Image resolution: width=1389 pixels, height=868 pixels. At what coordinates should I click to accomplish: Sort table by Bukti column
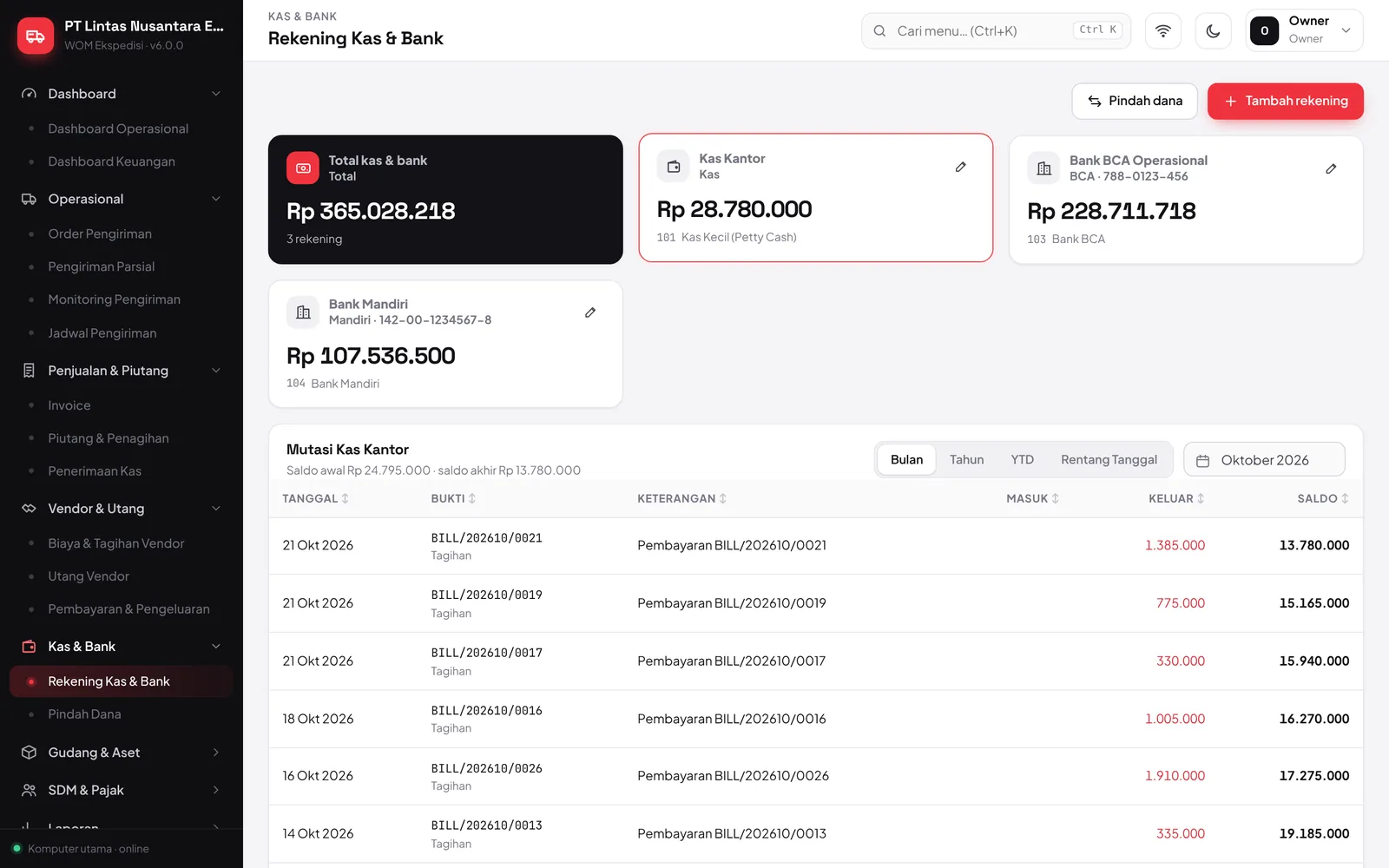(453, 498)
